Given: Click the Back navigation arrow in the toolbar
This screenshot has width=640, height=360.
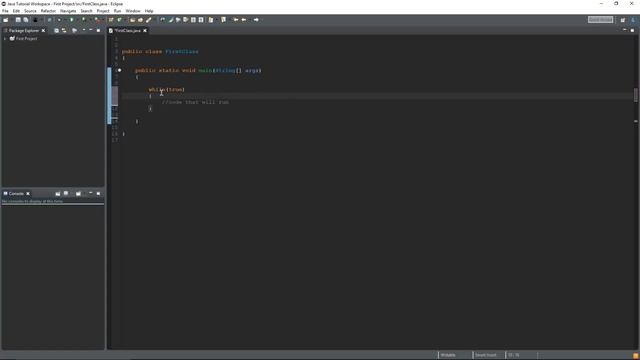Looking at the screenshot, I should (x=244, y=20).
